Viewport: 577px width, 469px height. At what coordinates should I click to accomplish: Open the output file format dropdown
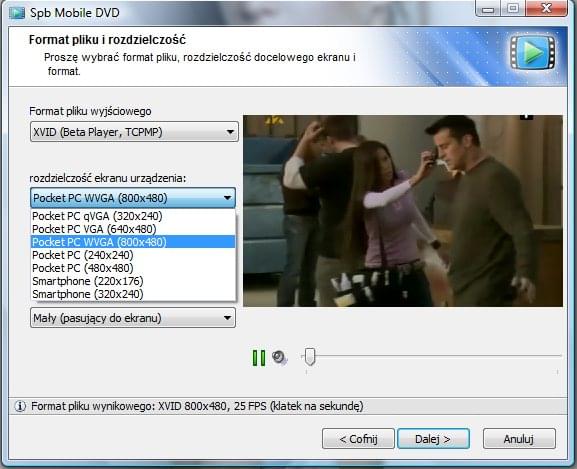point(134,132)
